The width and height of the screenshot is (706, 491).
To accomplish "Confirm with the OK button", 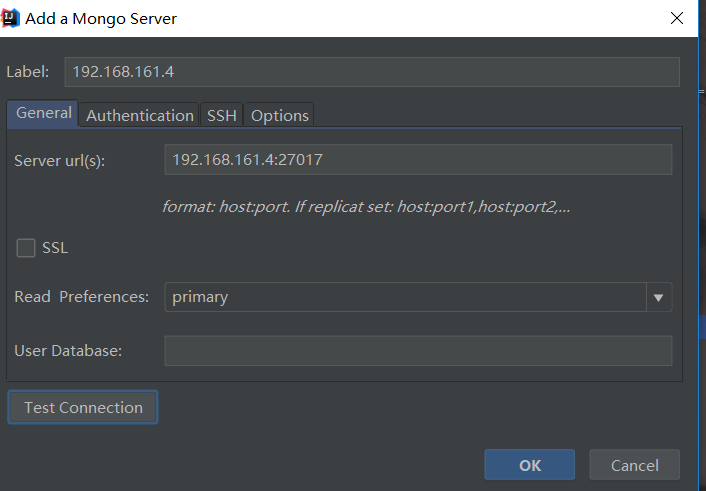I will click(530, 465).
